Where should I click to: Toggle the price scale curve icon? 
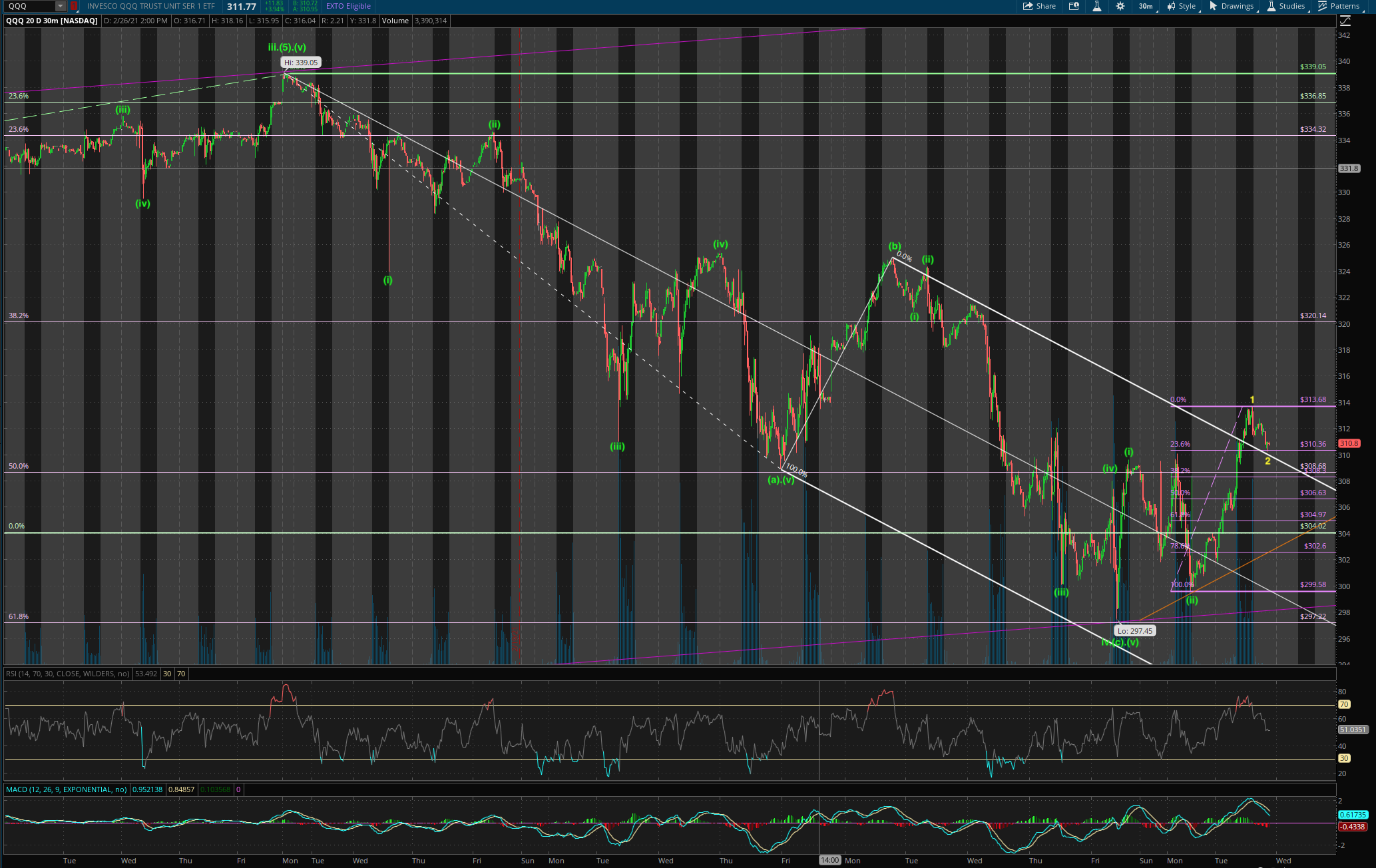[1345, 21]
